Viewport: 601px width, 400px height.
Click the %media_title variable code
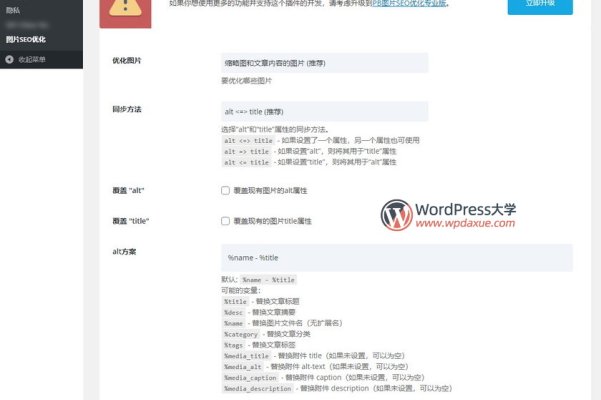pyautogui.click(x=246, y=356)
